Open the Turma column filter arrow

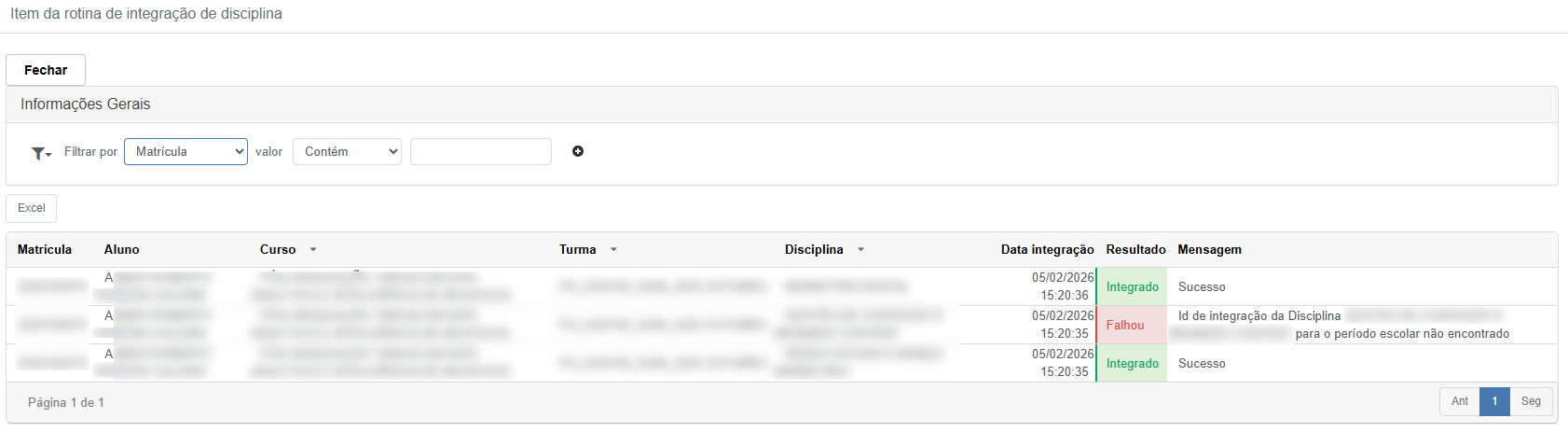pos(613,250)
